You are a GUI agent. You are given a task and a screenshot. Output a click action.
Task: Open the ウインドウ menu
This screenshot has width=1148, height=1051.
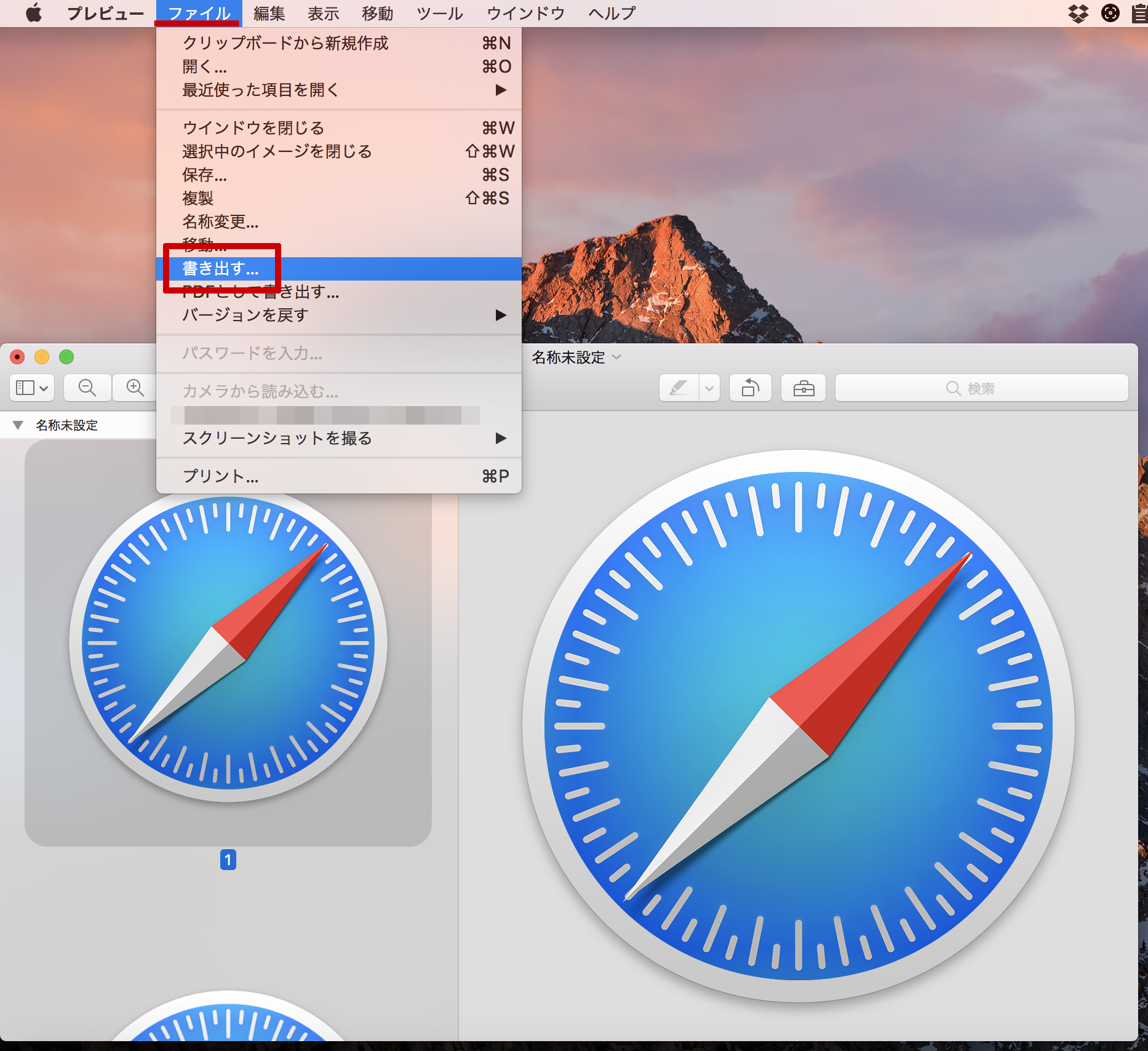[x=525, y=13]
